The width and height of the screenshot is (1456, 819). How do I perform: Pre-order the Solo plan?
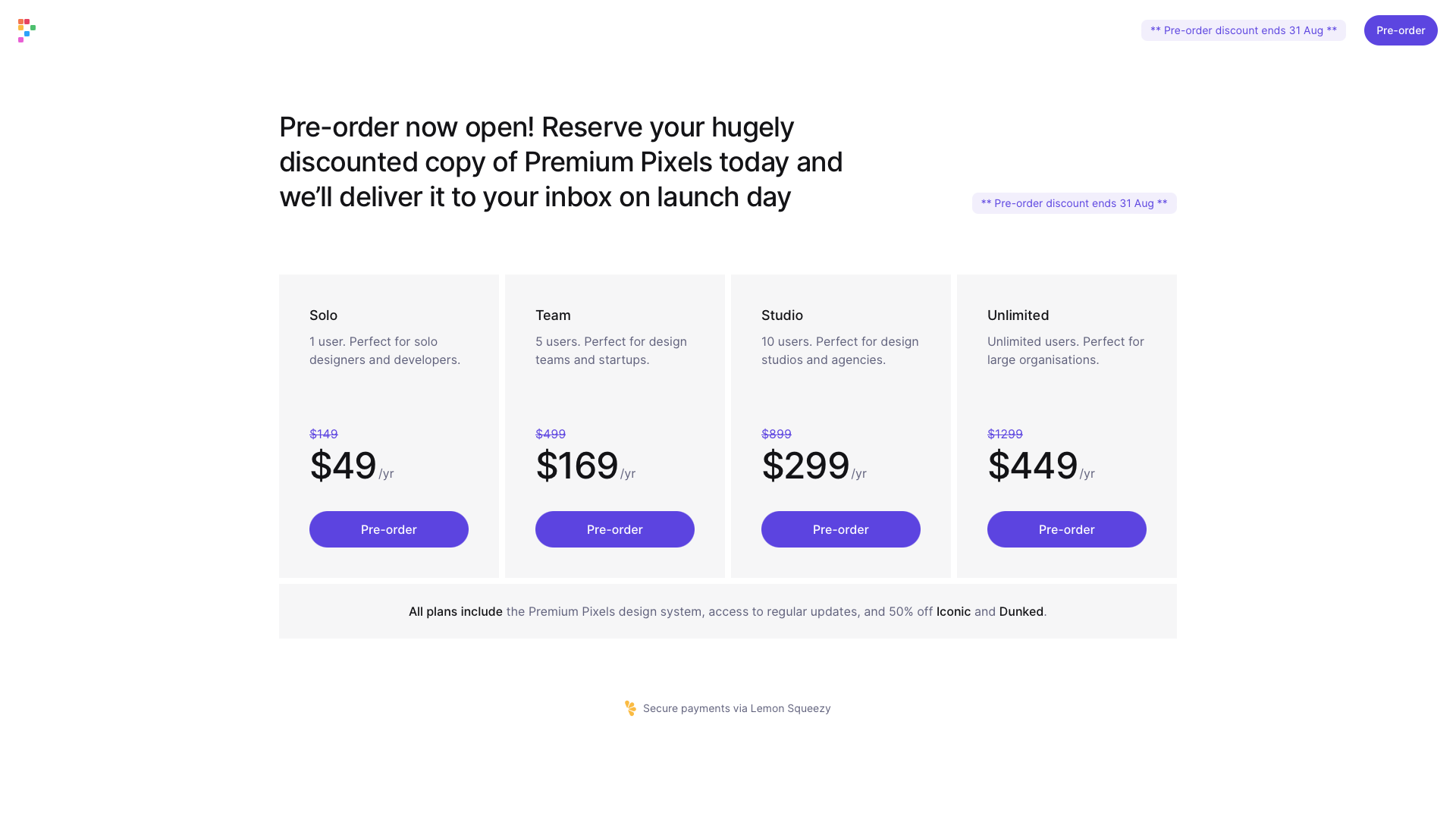point(388,529)
